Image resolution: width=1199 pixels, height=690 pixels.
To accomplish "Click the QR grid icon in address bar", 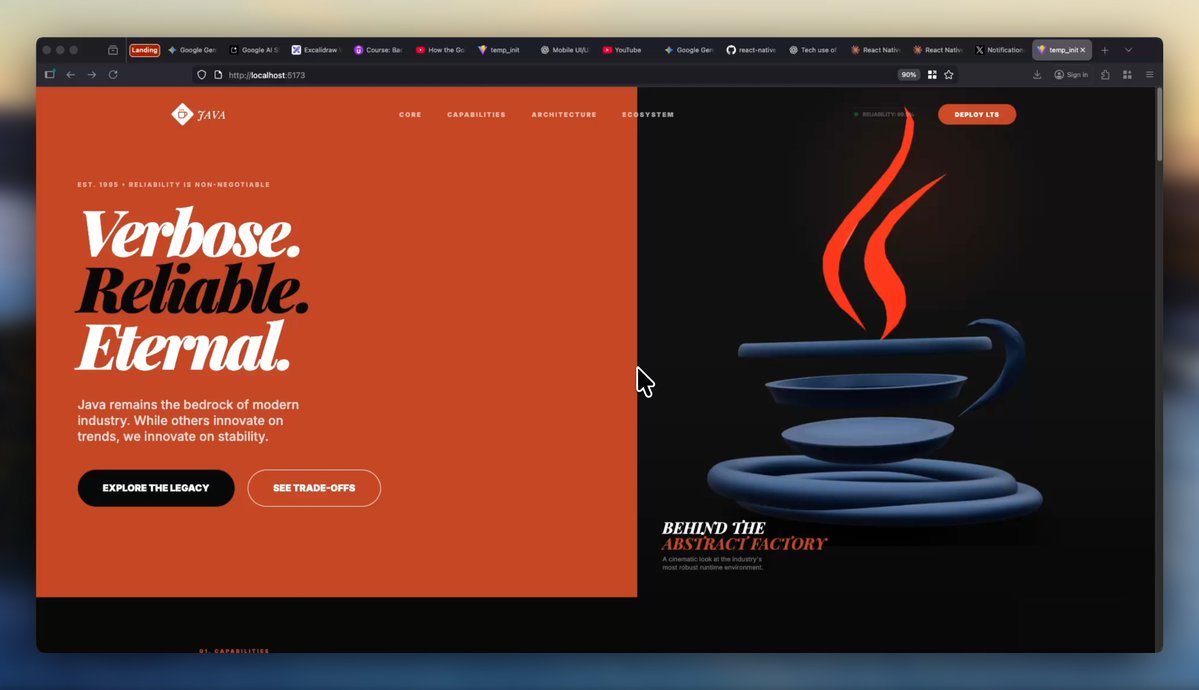I will tap(932, 75).
